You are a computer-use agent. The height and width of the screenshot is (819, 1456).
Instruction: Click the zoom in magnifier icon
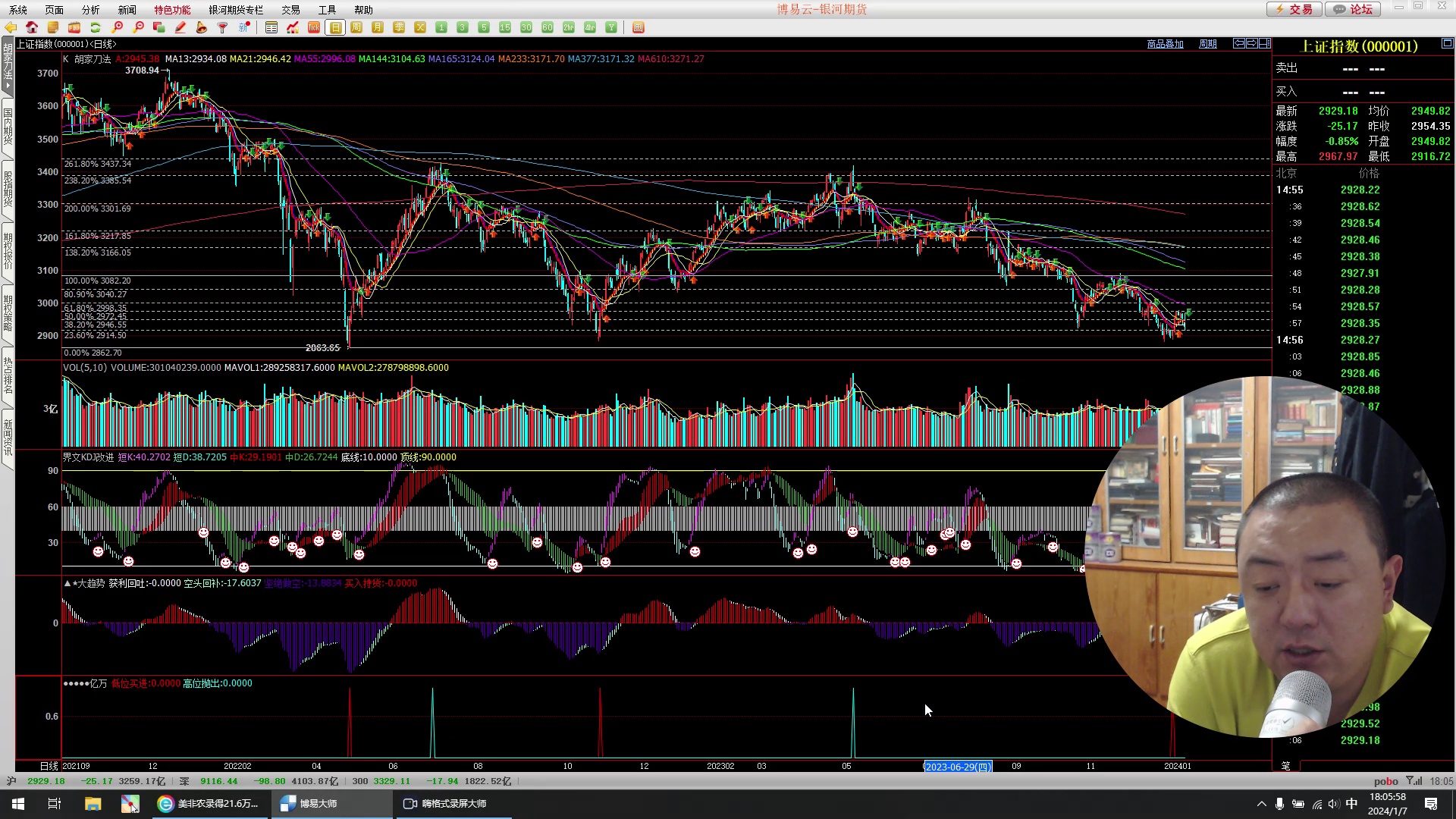117,27
